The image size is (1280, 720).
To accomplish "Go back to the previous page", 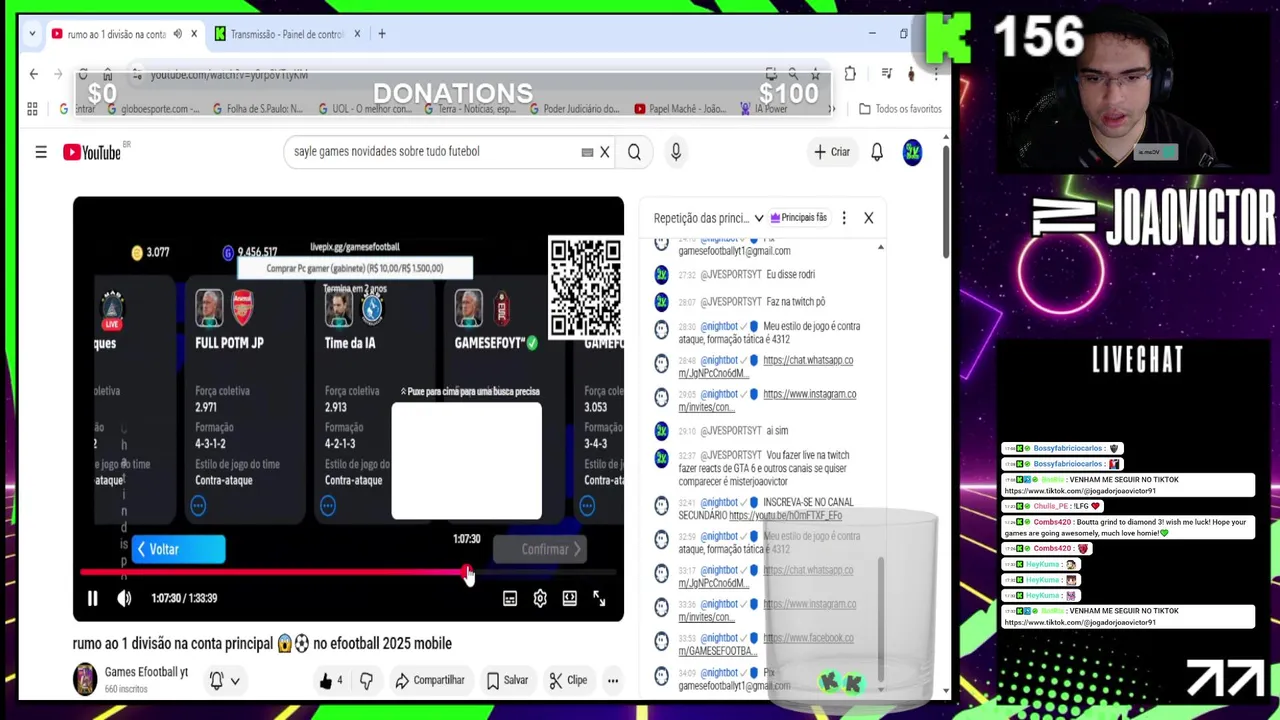I will [33, 74].
